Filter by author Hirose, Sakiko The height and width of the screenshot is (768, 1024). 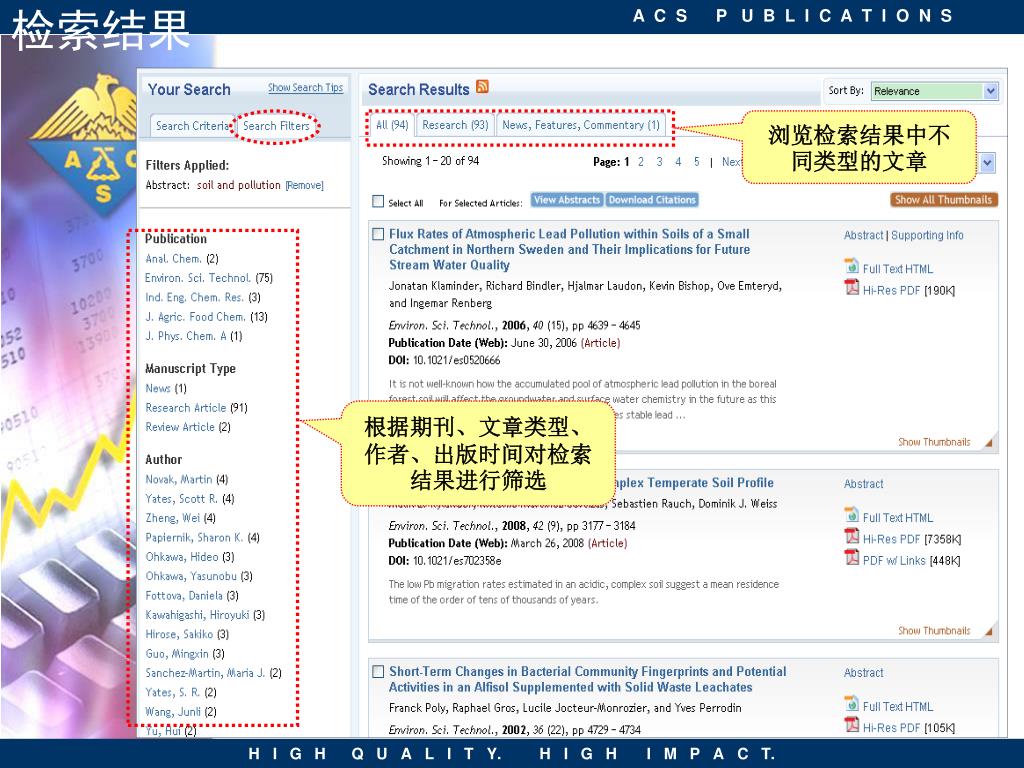(179, 635)
